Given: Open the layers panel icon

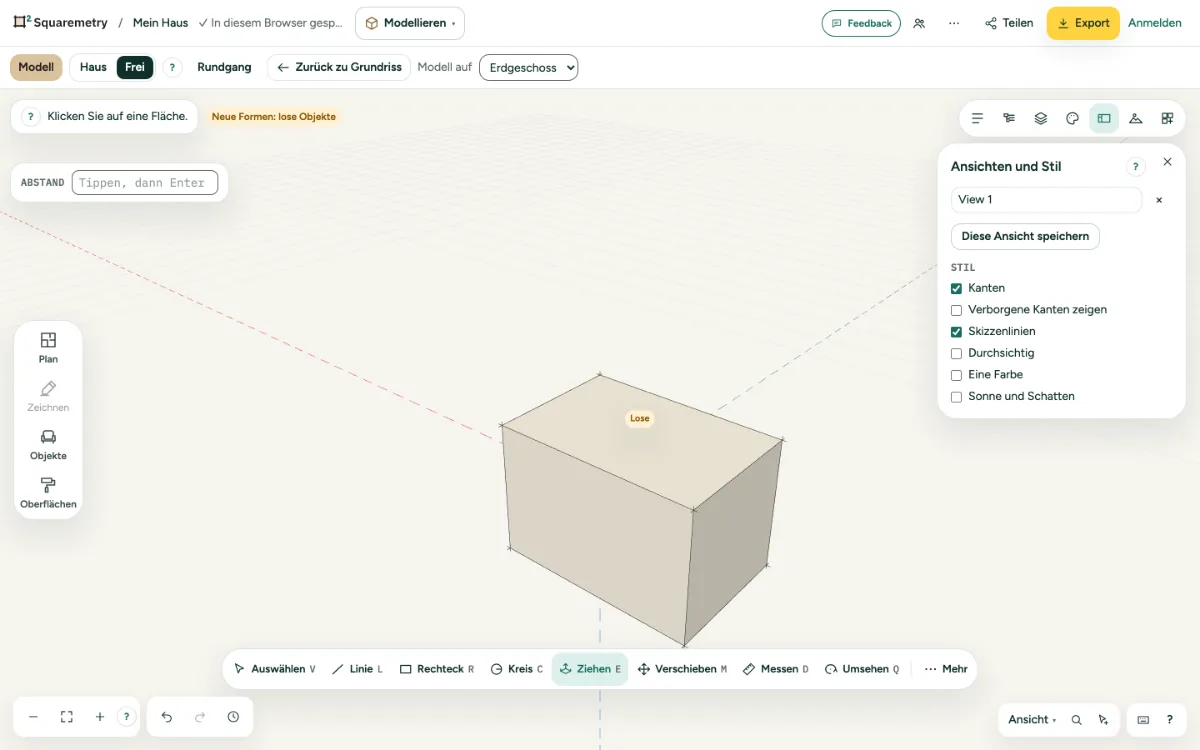Looking at the screenshot, I should tap(1041, 118).
